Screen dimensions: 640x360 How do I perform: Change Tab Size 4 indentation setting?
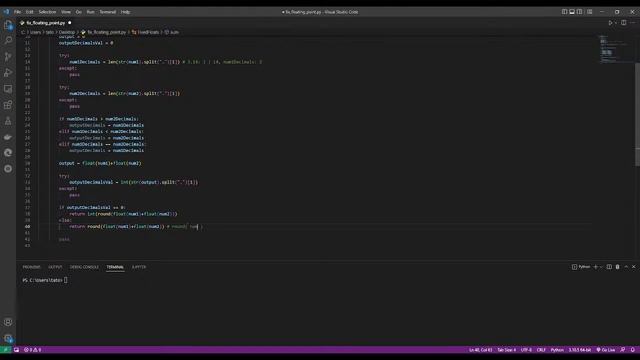point(507,350)
